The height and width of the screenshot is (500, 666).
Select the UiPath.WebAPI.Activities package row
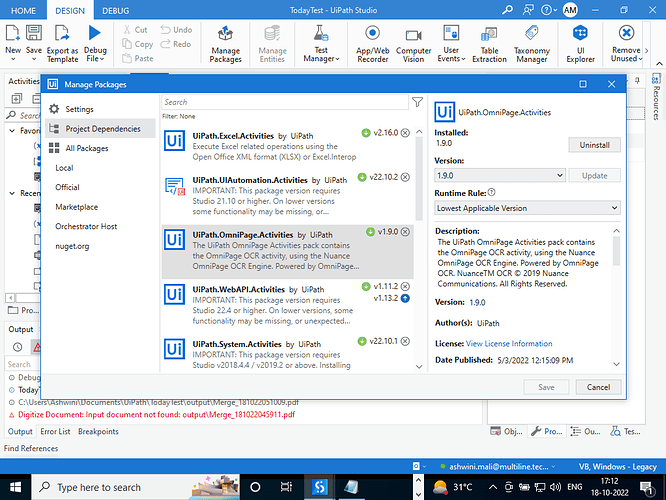point(287,306)
